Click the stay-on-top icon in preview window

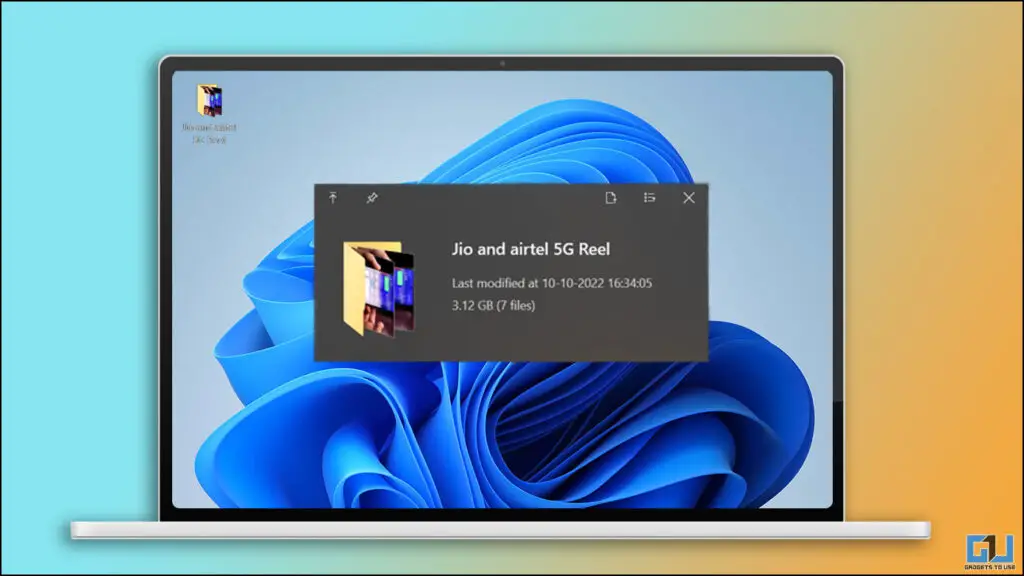(333, 197)
